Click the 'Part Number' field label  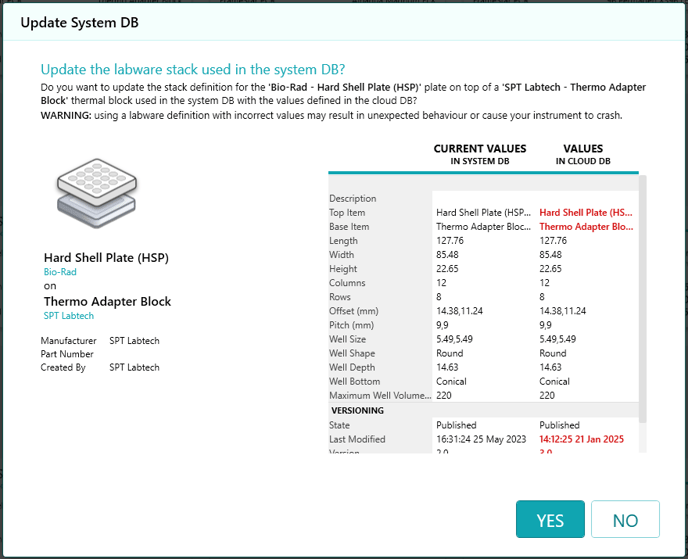[67, 354]
